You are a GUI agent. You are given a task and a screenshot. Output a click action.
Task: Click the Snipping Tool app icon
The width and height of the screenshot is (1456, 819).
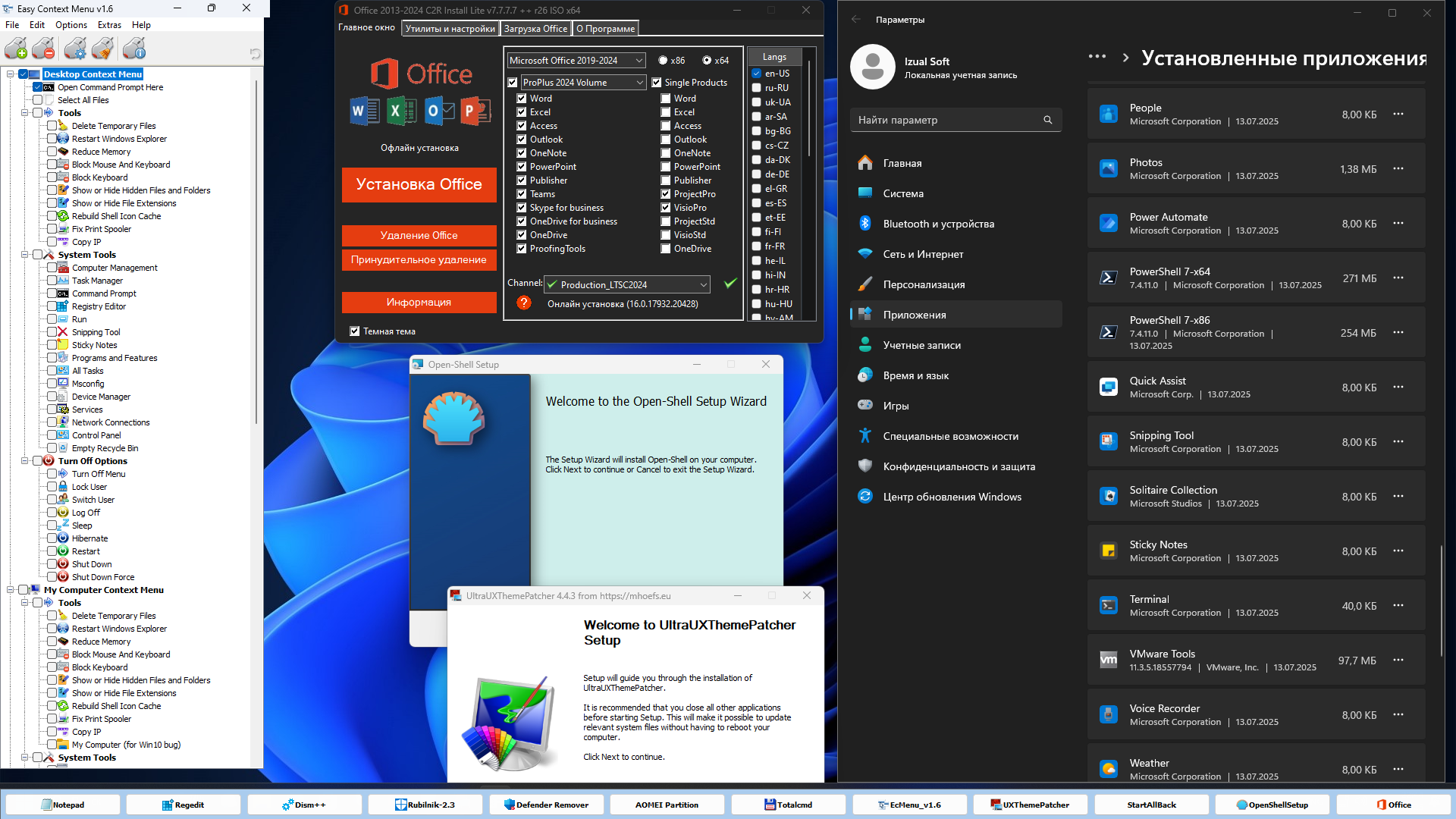1109,441
